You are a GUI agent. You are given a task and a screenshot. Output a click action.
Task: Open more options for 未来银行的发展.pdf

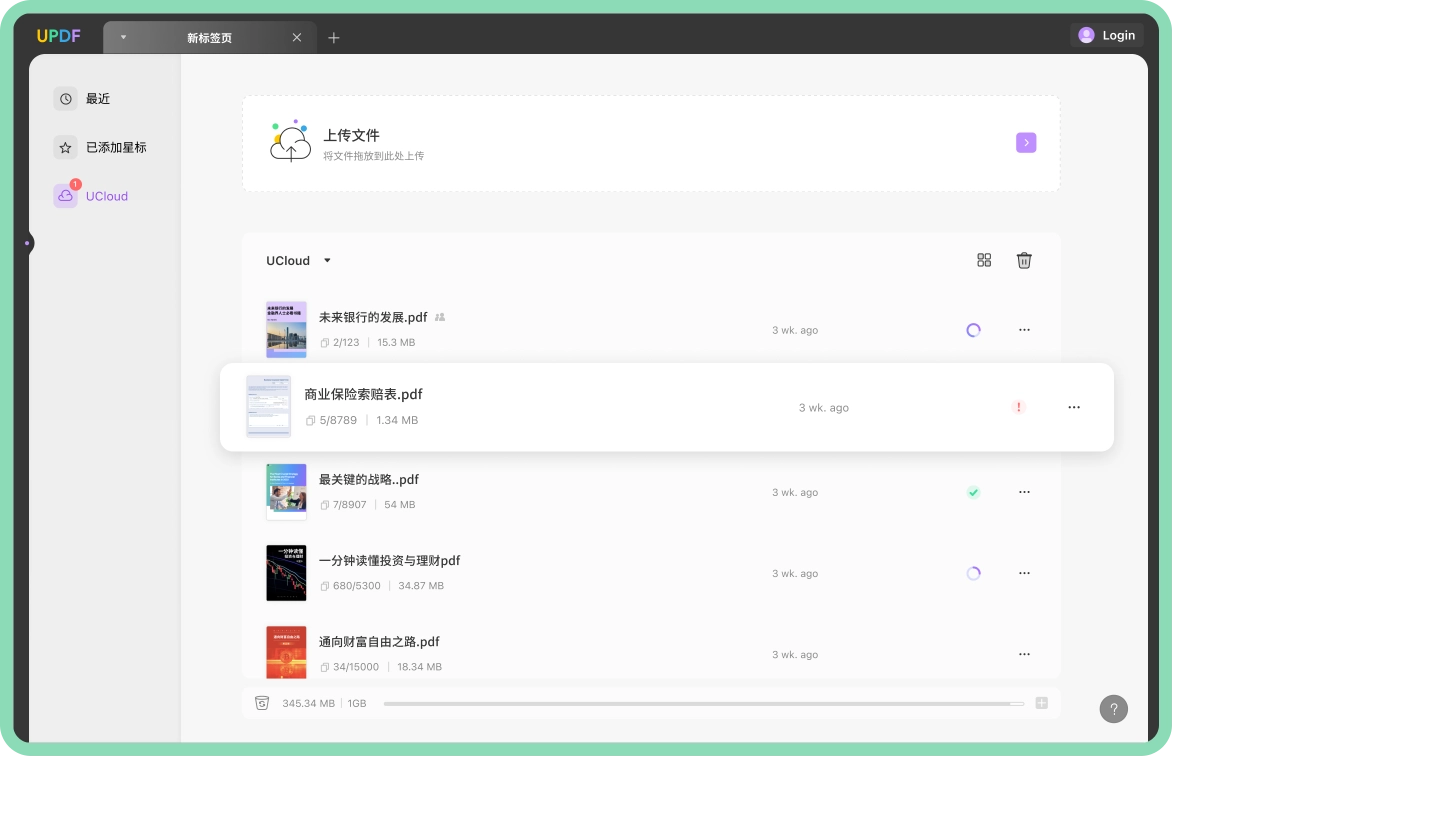click(x=1024, y=330)
